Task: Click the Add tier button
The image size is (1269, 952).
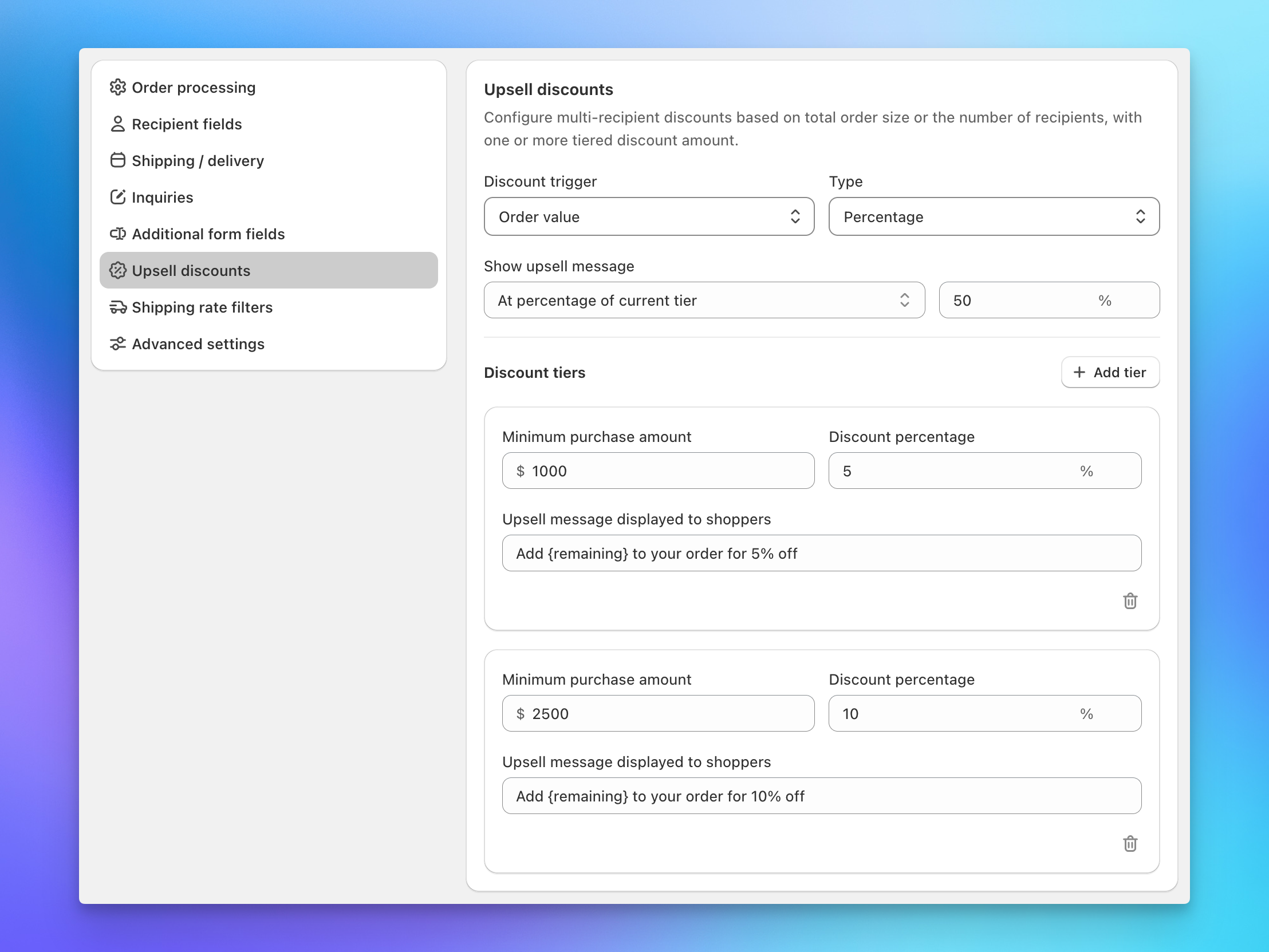Action: [1110, 372]
